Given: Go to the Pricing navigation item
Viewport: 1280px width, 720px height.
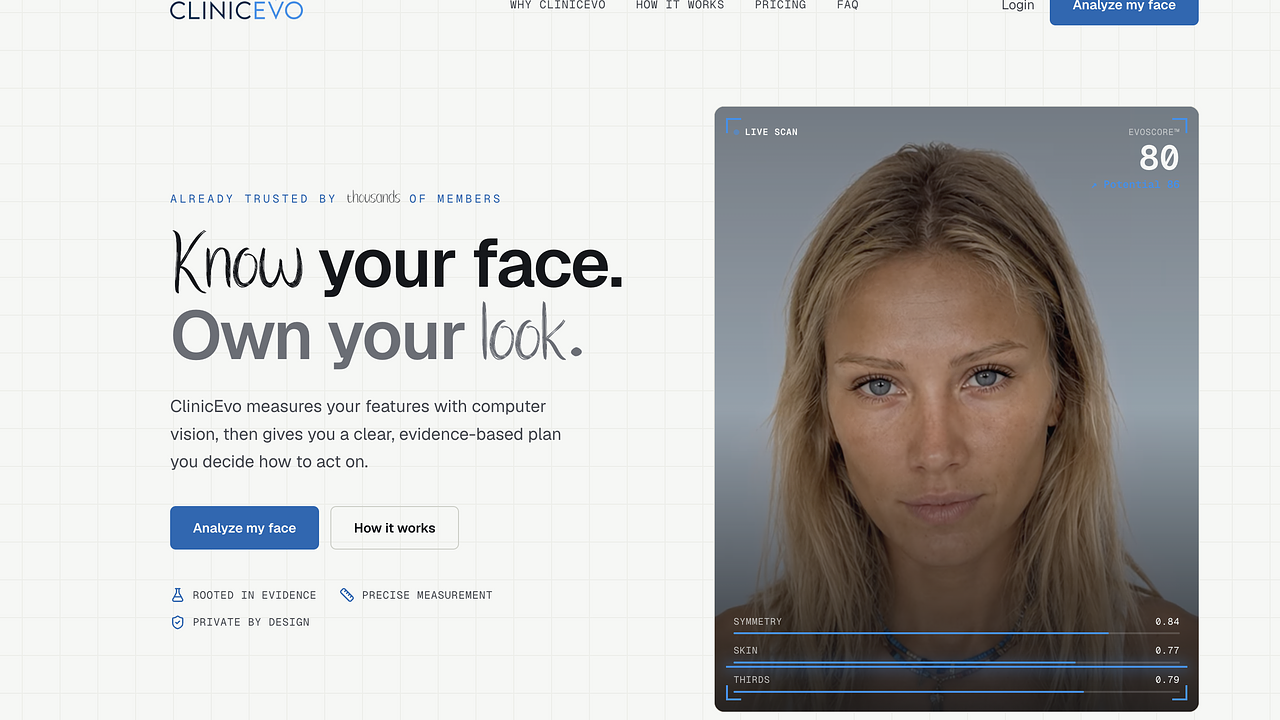Looking at the screenshot, I should pyautogui.click(x=780, y=5).
